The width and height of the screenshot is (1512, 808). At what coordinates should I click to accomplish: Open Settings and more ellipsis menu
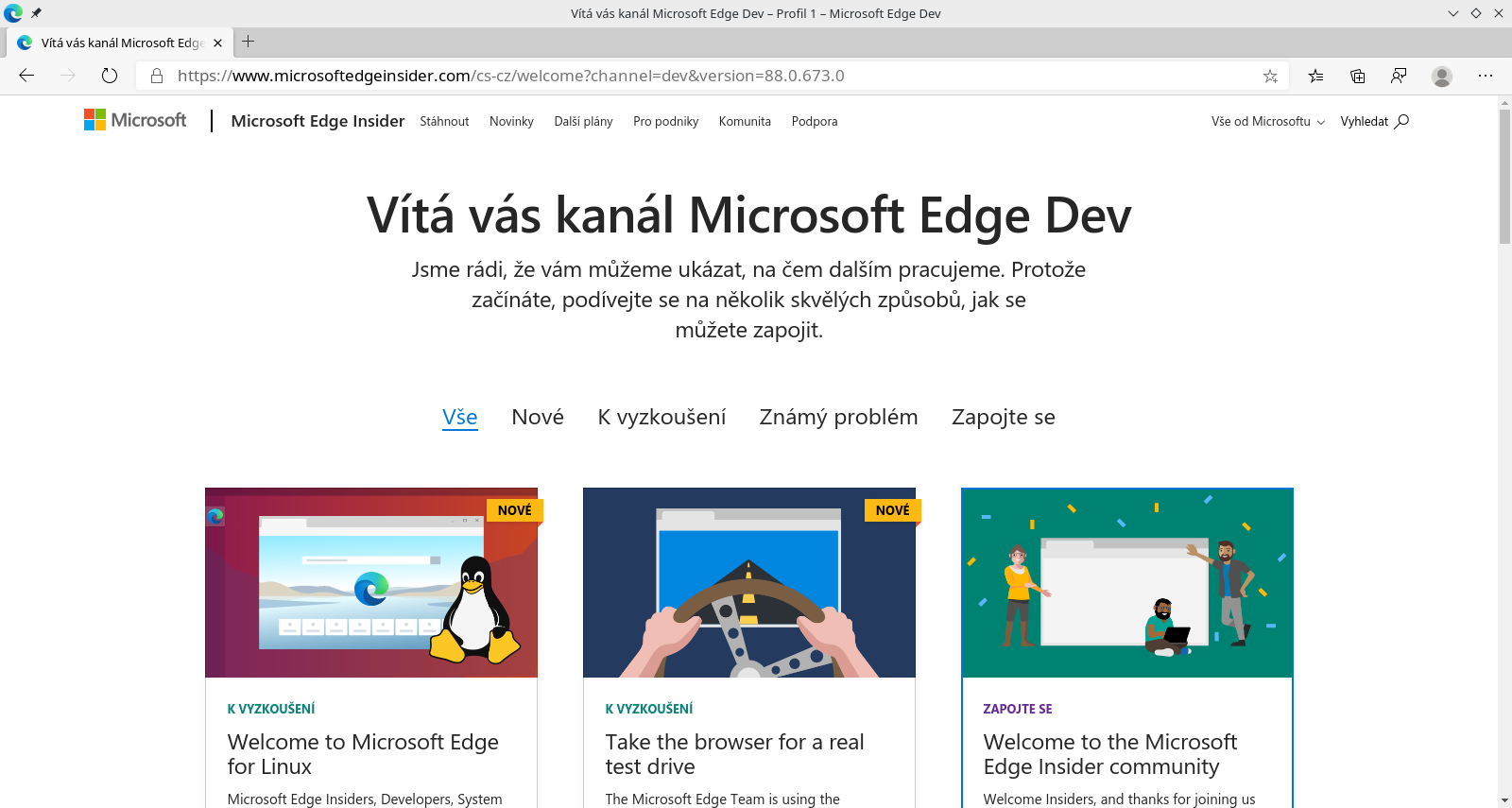tap(1486, 76)
